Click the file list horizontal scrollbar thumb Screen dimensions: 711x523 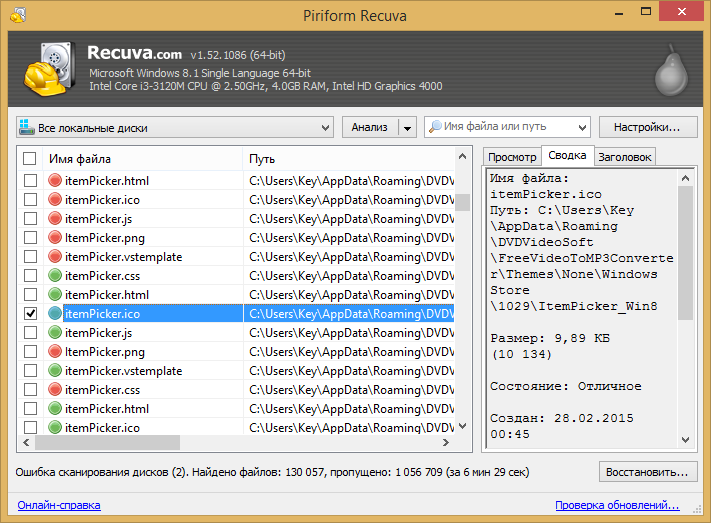click(x=107, y=442)
